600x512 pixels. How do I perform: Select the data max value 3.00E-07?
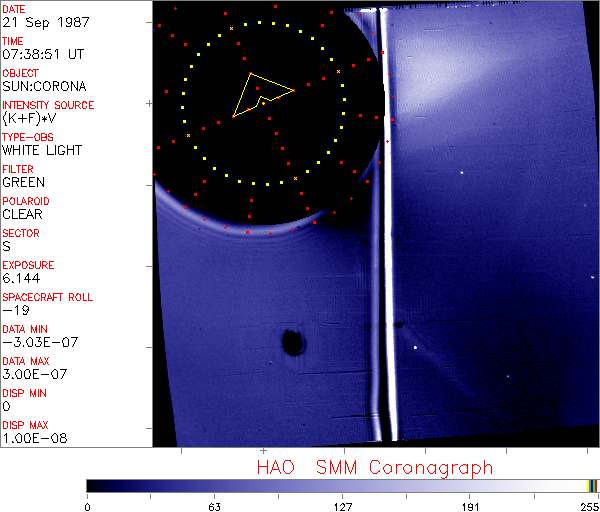click(35, 374)
